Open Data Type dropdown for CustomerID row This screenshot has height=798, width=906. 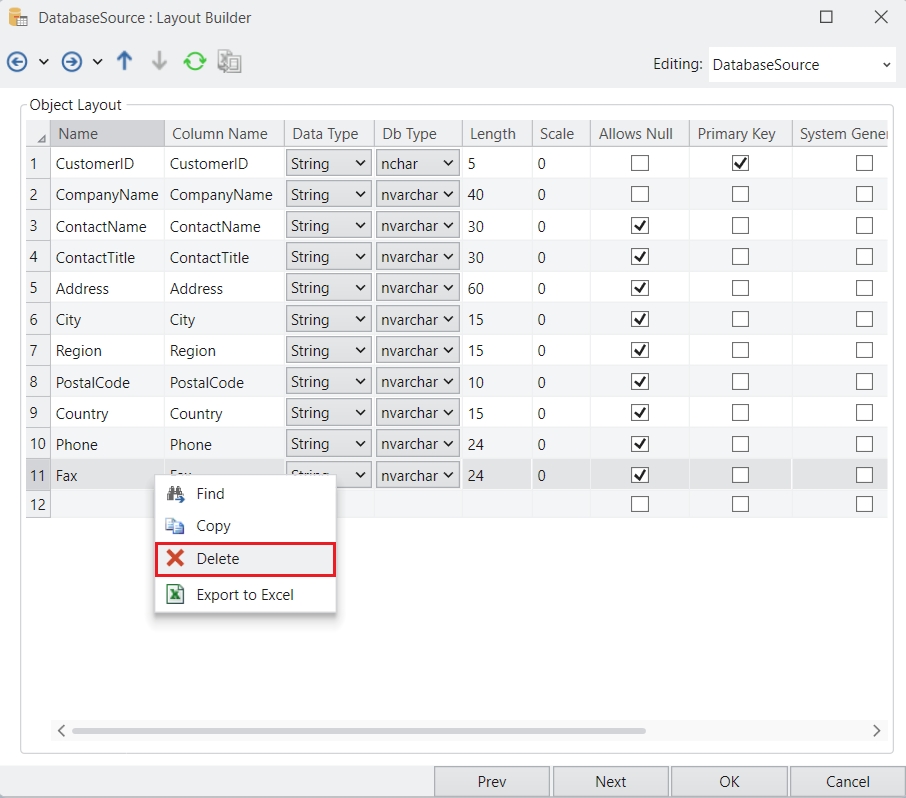click(328, 163)
